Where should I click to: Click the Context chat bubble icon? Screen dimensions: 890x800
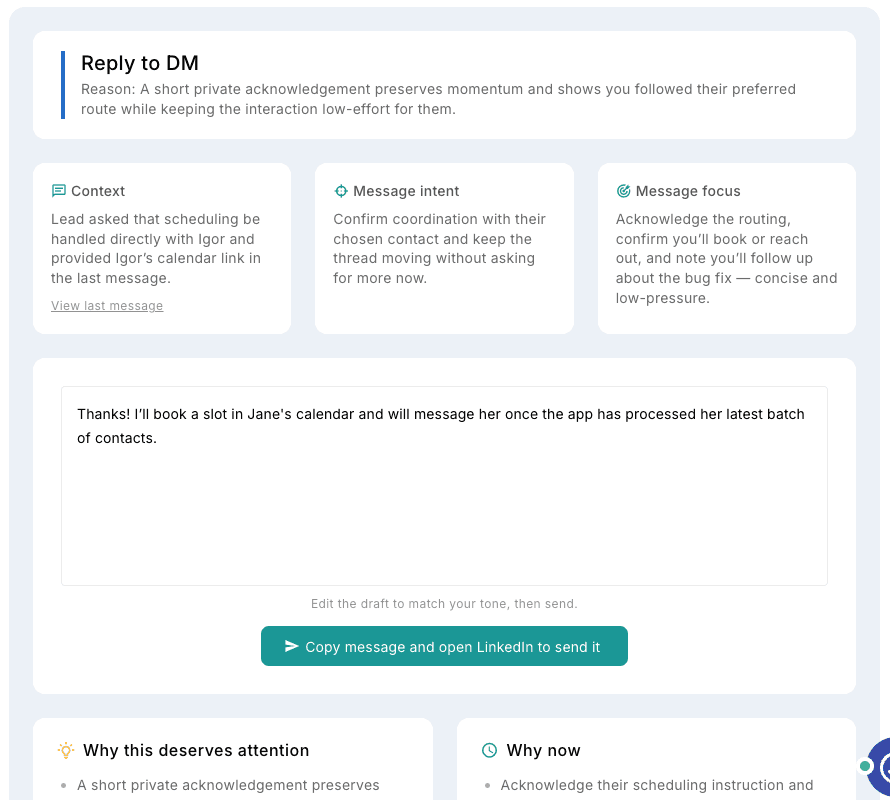click(x=58, y=191)
